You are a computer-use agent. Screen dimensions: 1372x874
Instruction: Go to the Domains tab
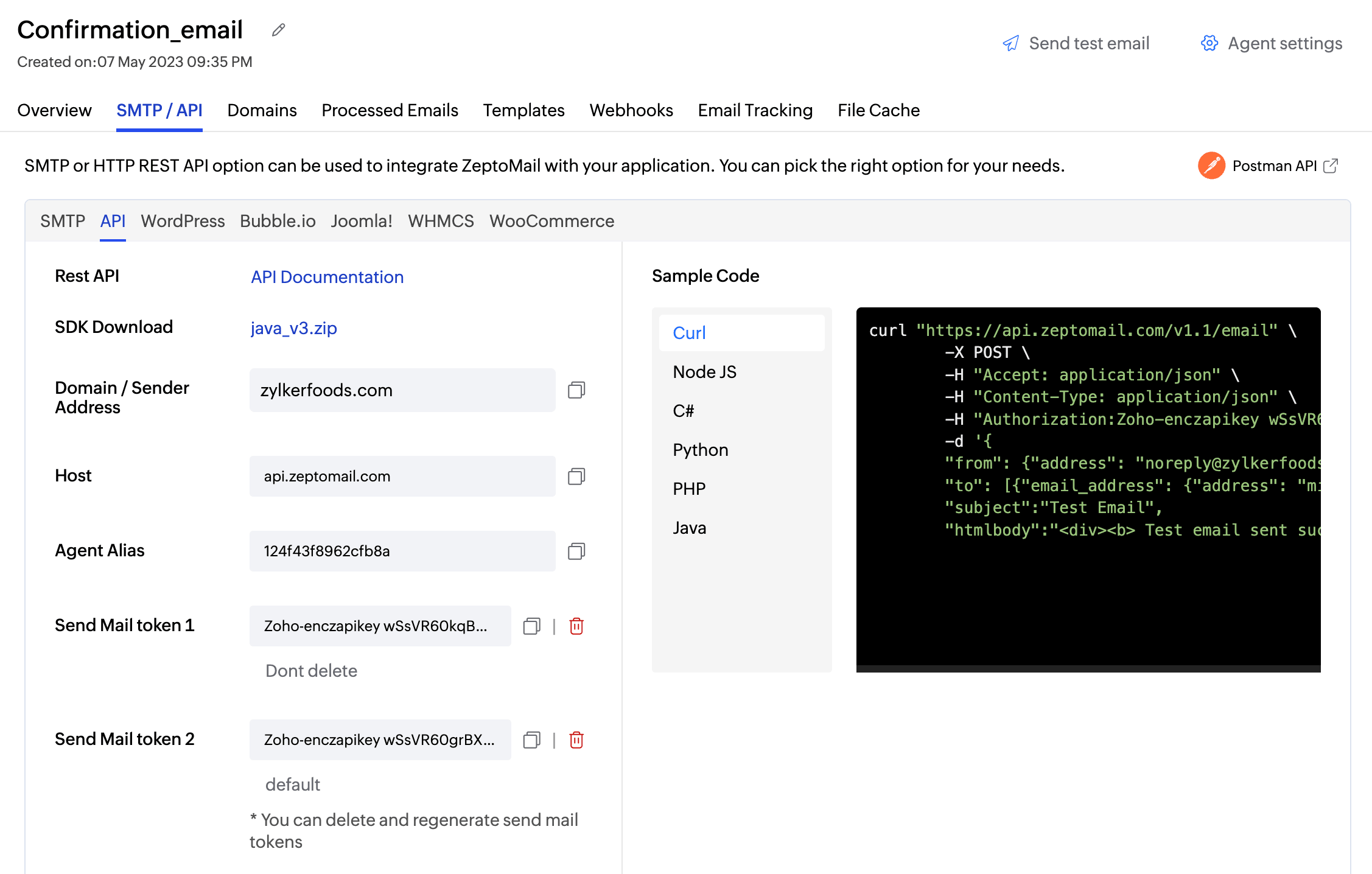coord(262,110)
